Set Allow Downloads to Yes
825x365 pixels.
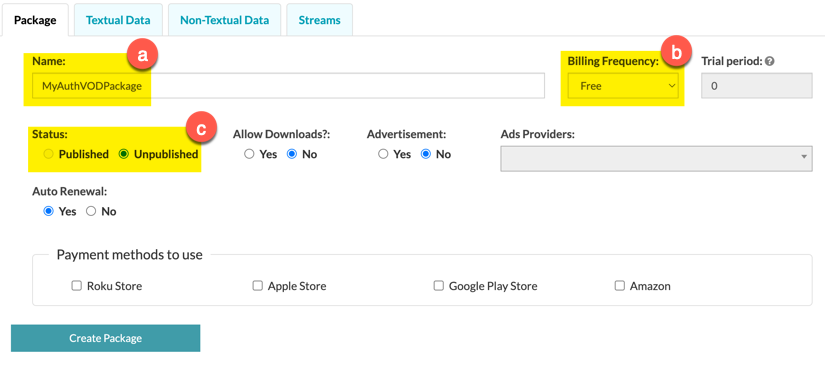[x=249, y=154]
